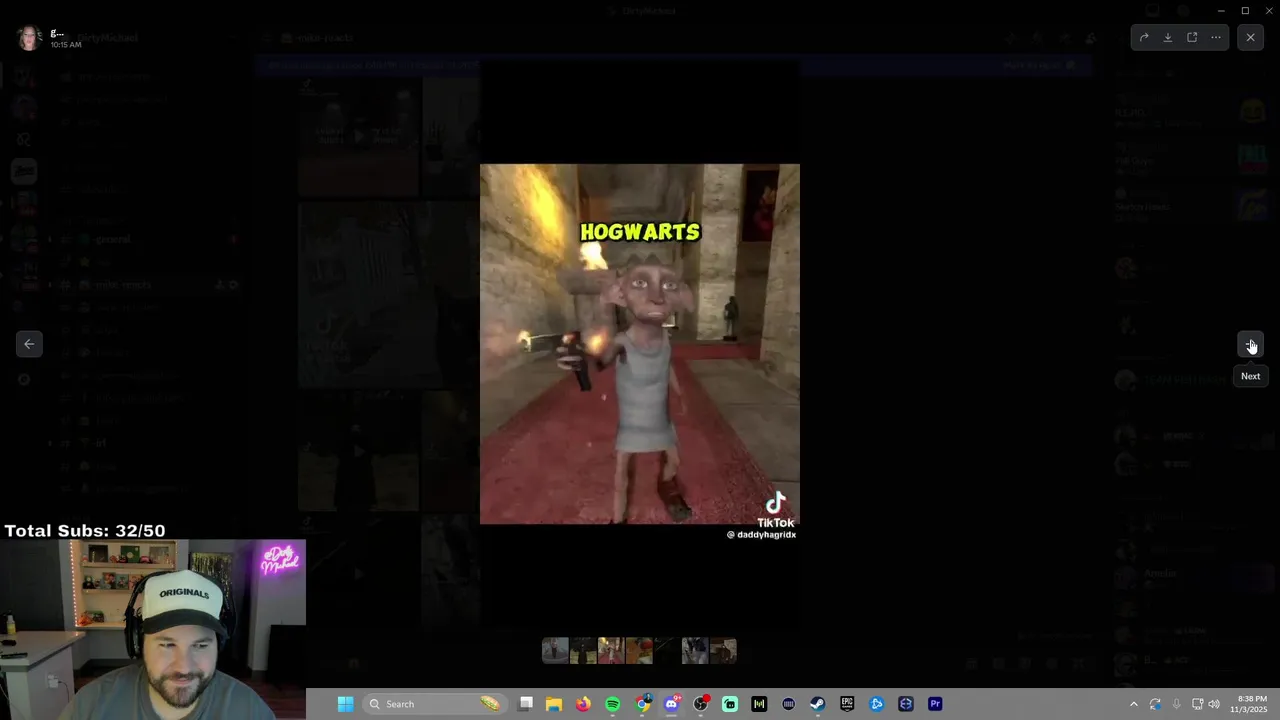
Task: Select the seventh last thumbnail
Action: [x=723, y=651]
